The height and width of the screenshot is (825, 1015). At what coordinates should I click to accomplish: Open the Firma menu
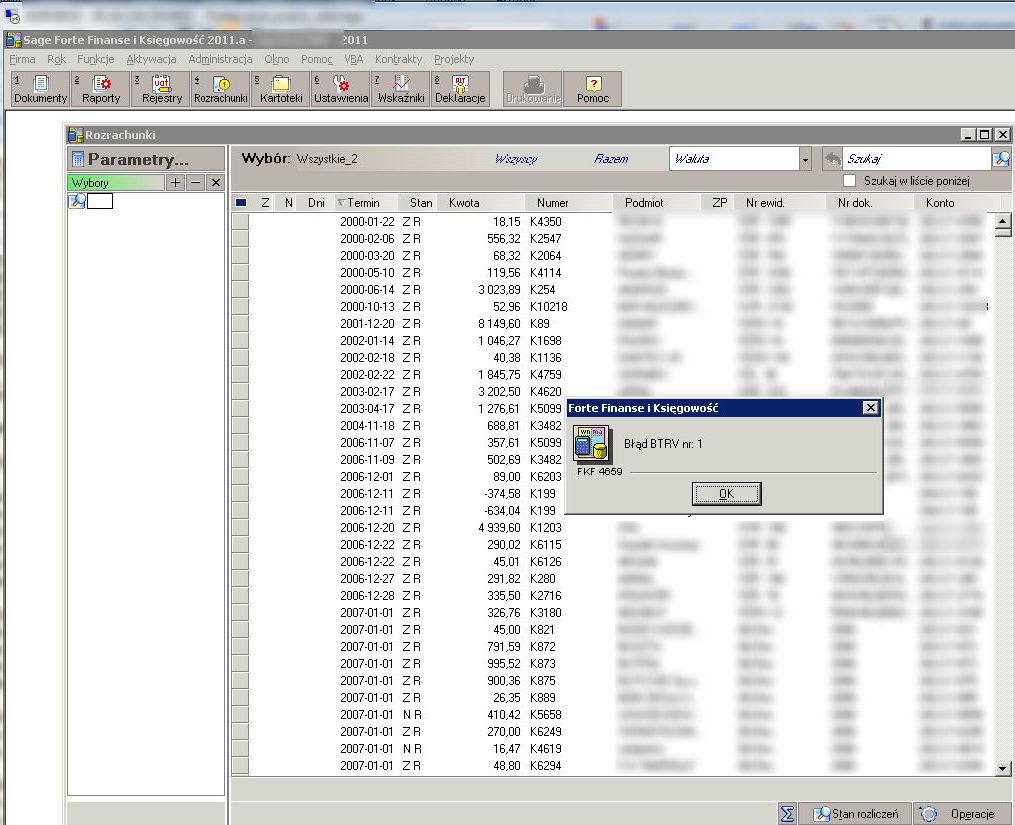[x=22, y=59]
